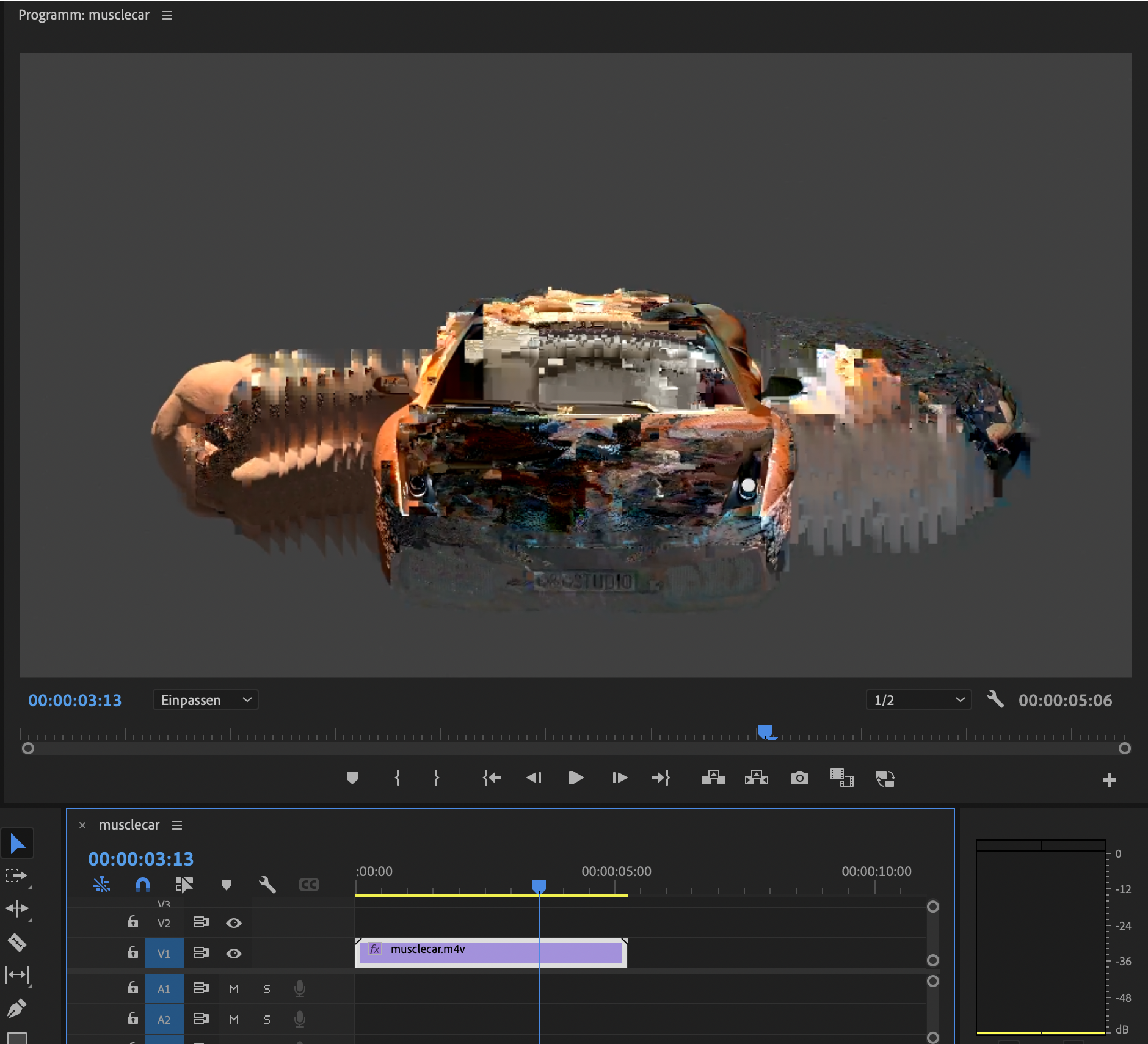Click the Mark In button
1148x1044 pixels.
tap(398, 778)
